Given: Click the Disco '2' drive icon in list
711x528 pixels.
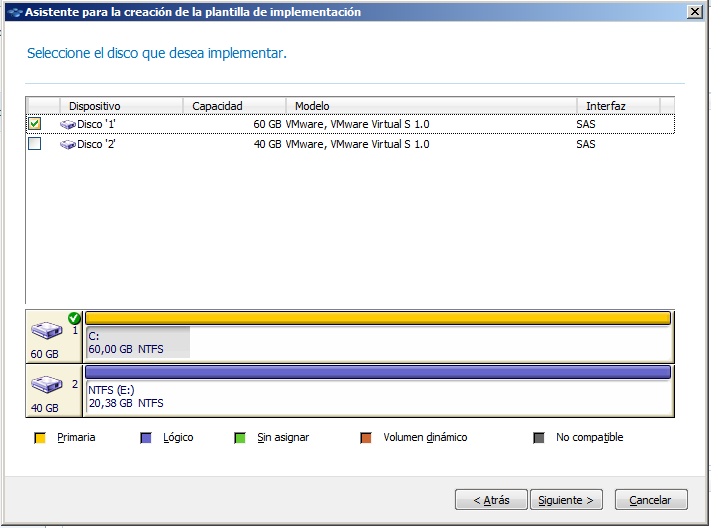Looking at the screenshot, I should click(x=68, y=144).
